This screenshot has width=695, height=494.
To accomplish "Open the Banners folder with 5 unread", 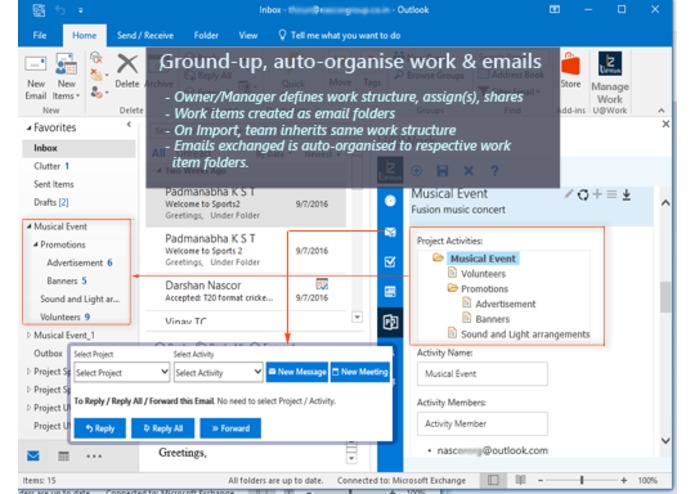I will pos(66,281).
